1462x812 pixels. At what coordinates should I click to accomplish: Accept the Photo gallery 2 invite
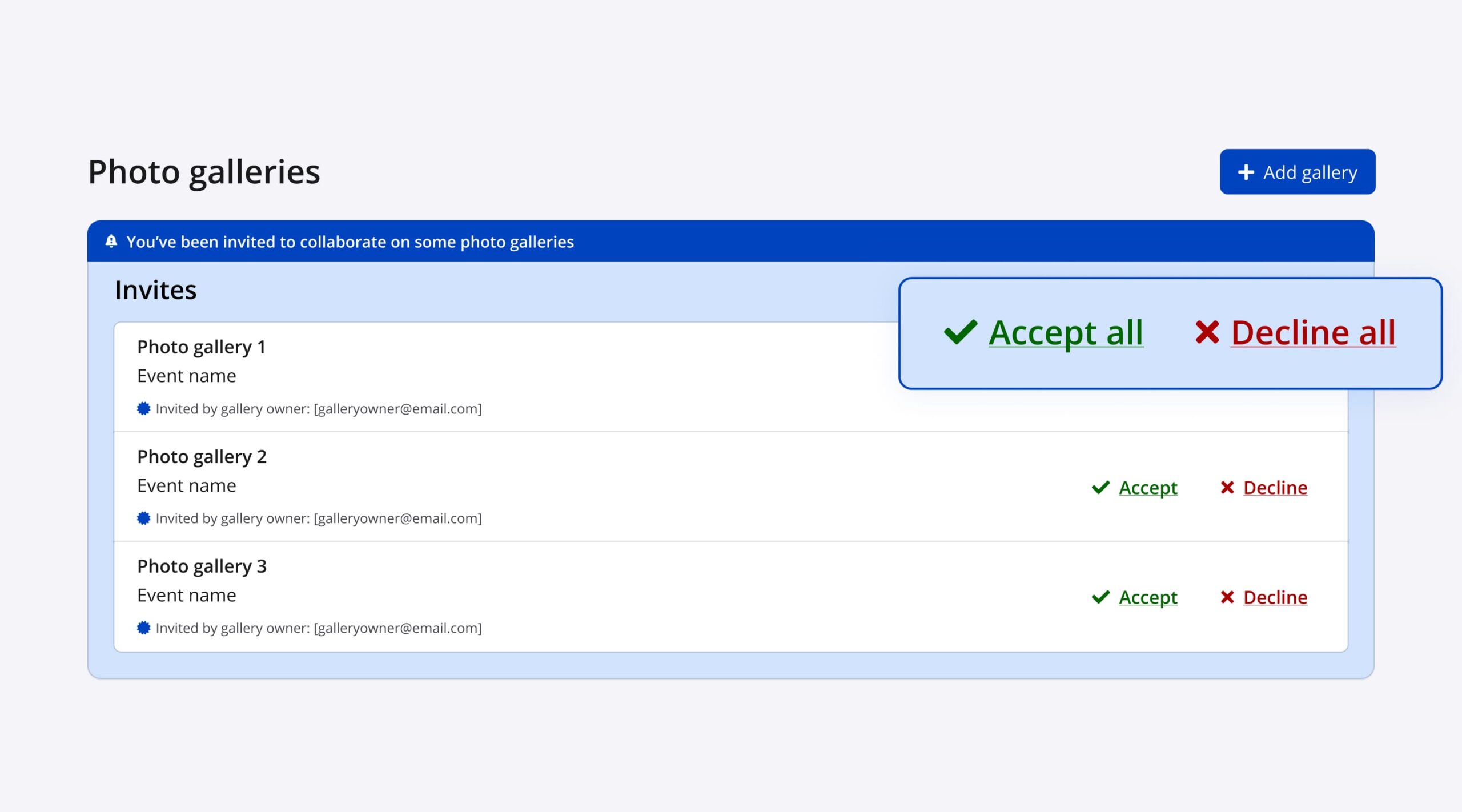point(1148,488)
